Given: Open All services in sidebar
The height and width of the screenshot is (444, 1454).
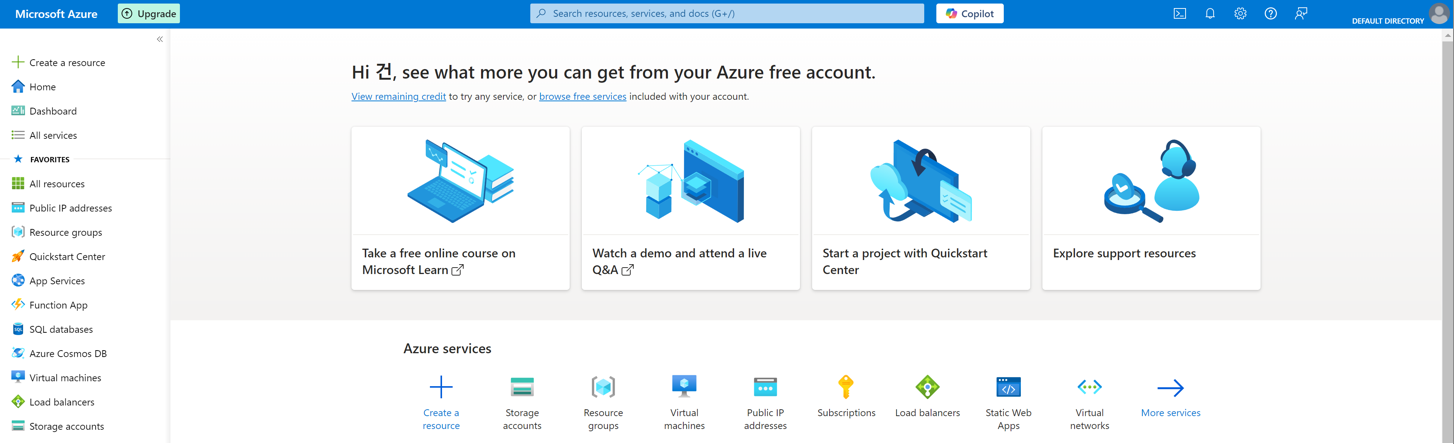Looking at the screenshot, I should click(53, 135).
